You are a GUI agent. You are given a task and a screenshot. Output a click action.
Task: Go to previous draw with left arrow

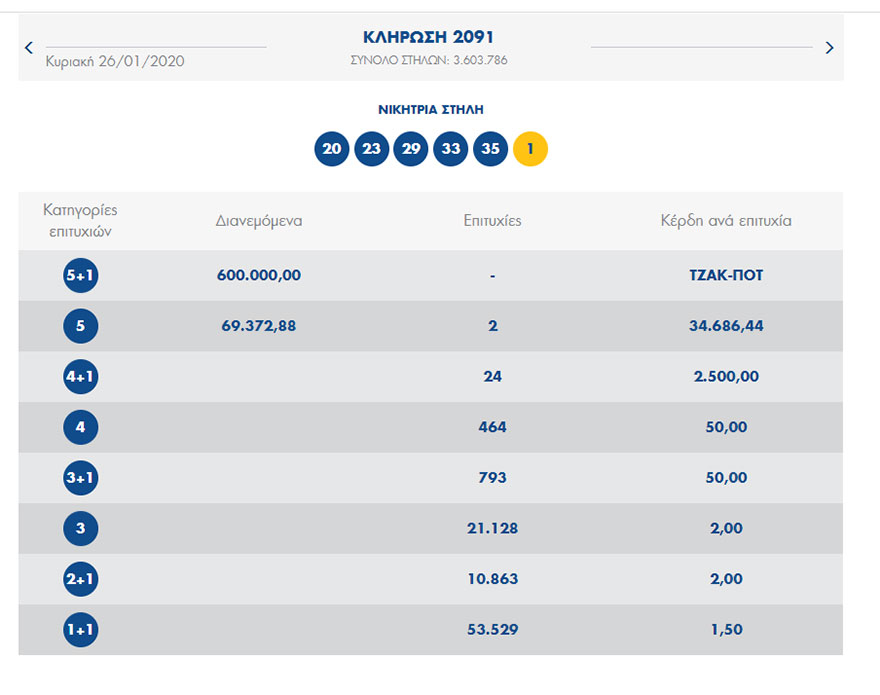(x=29, y=47)
